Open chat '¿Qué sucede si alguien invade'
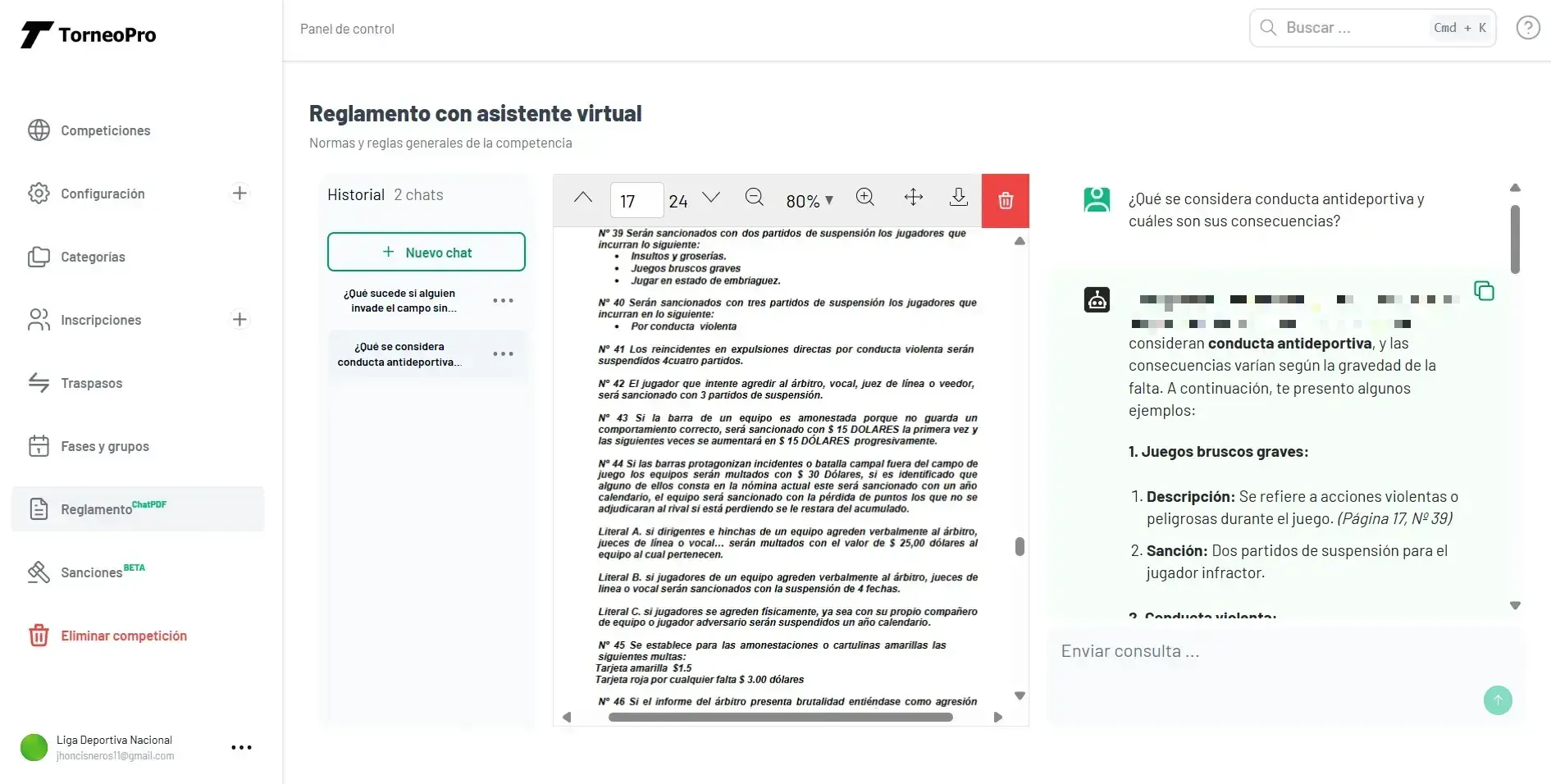The height and width of the screenshot is (784, 1551). pyautogui.click(x=399, y=301)
